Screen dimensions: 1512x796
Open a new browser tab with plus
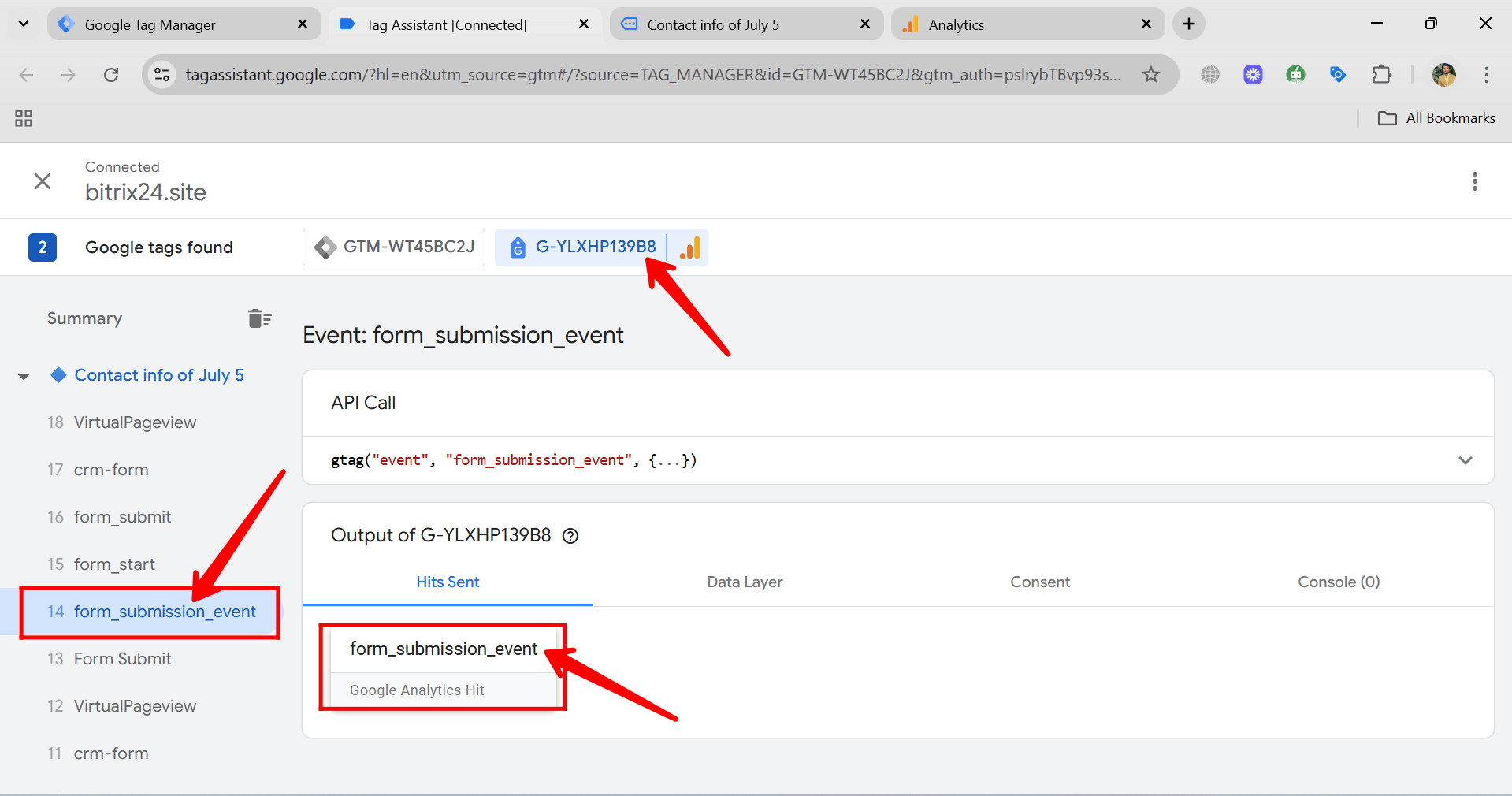click(1189, 24)
